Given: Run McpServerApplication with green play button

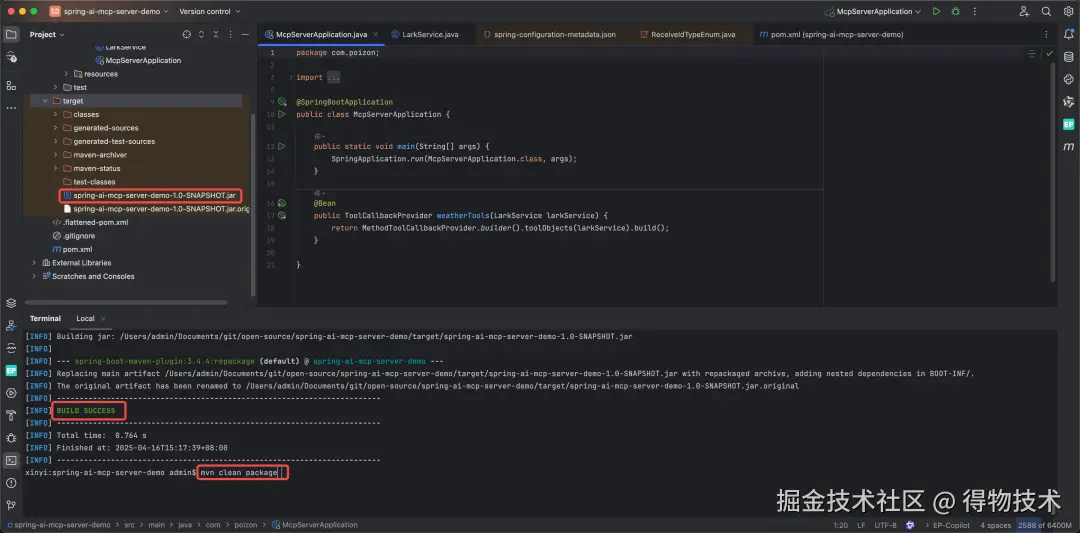Looking at the screenshot, I should pyautogui.click(x=936, y=11).
